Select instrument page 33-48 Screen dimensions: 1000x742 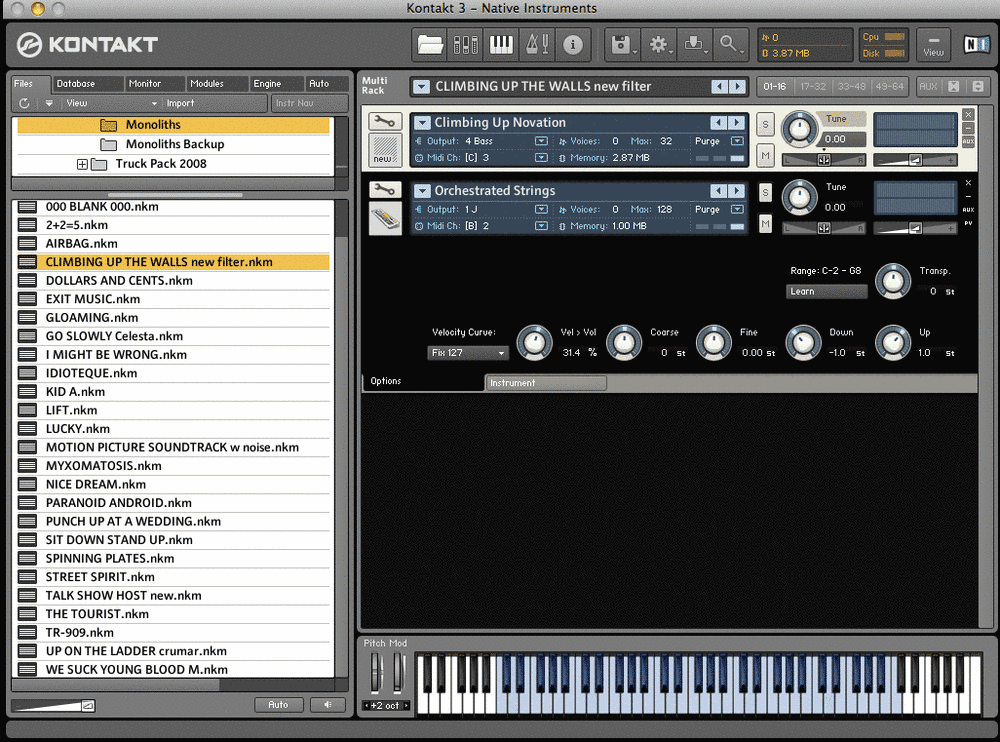click(x=851, y=86)
